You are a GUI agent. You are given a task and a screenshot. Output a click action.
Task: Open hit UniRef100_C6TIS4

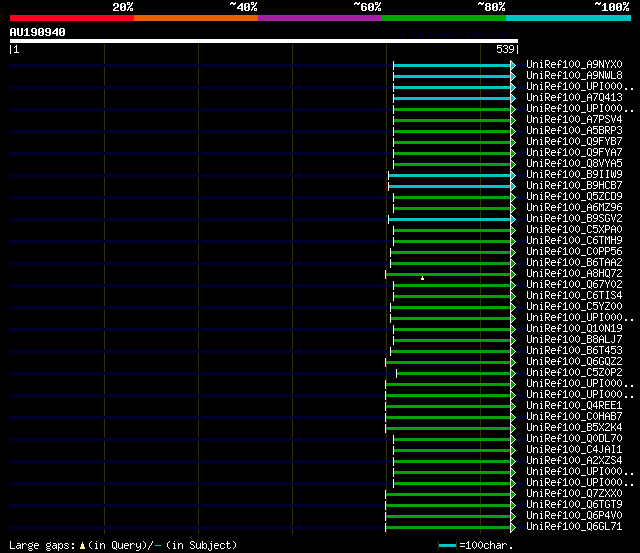tap(574, 295)
